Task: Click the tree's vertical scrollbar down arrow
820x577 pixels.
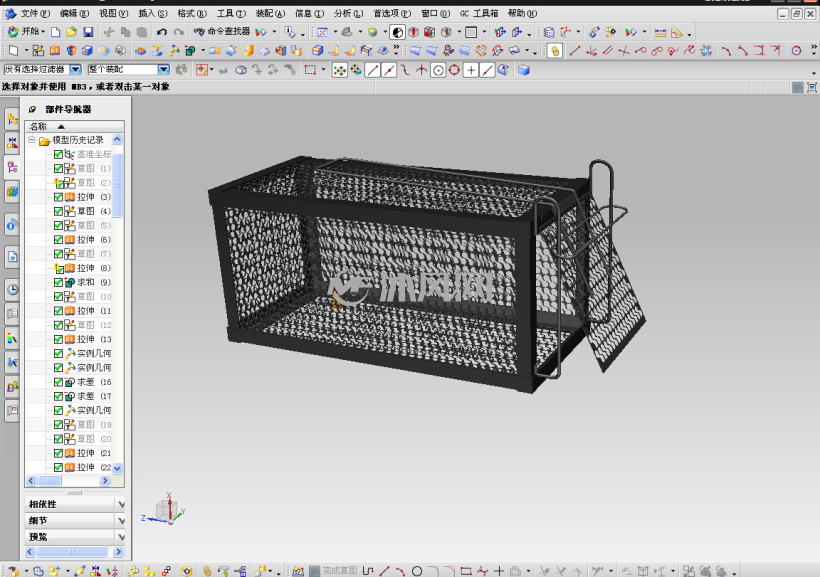Action: (117, 468)
